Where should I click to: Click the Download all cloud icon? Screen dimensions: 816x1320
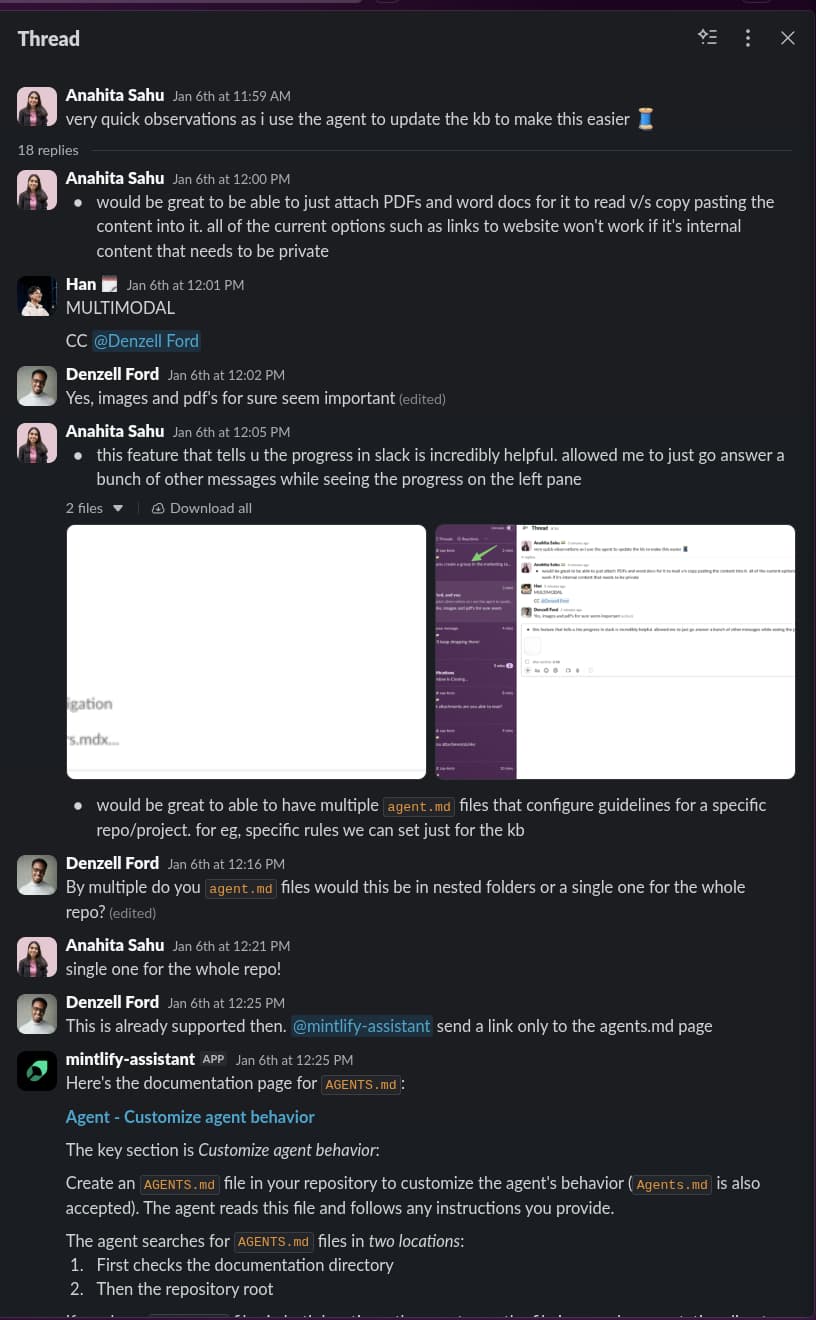click(158, 508)
